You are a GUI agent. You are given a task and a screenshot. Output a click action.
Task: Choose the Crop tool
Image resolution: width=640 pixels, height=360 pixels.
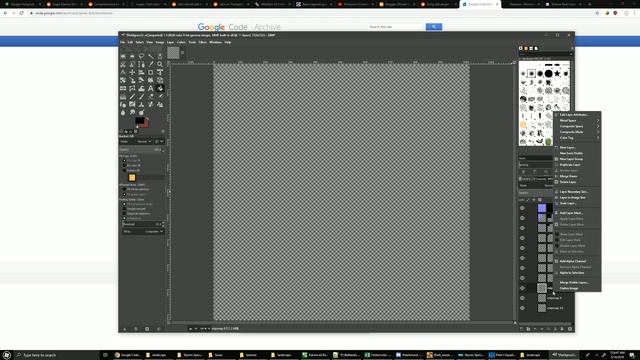[151, 72]
